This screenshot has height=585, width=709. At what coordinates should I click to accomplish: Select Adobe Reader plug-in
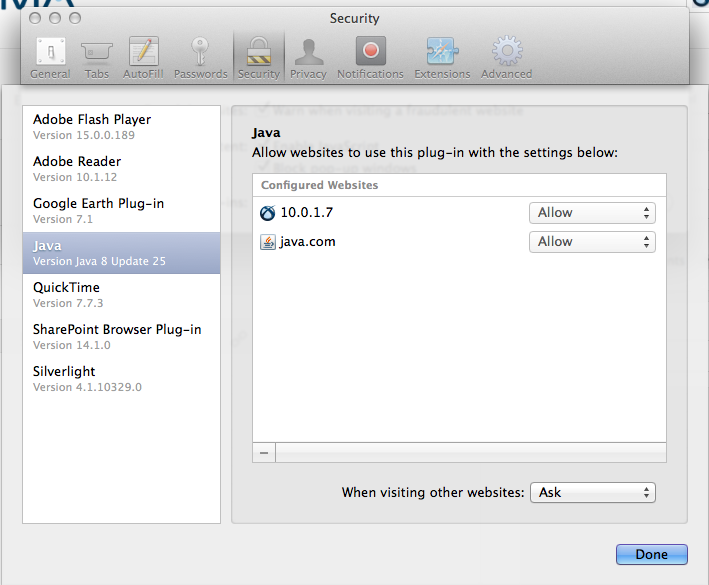coord(121,169)
